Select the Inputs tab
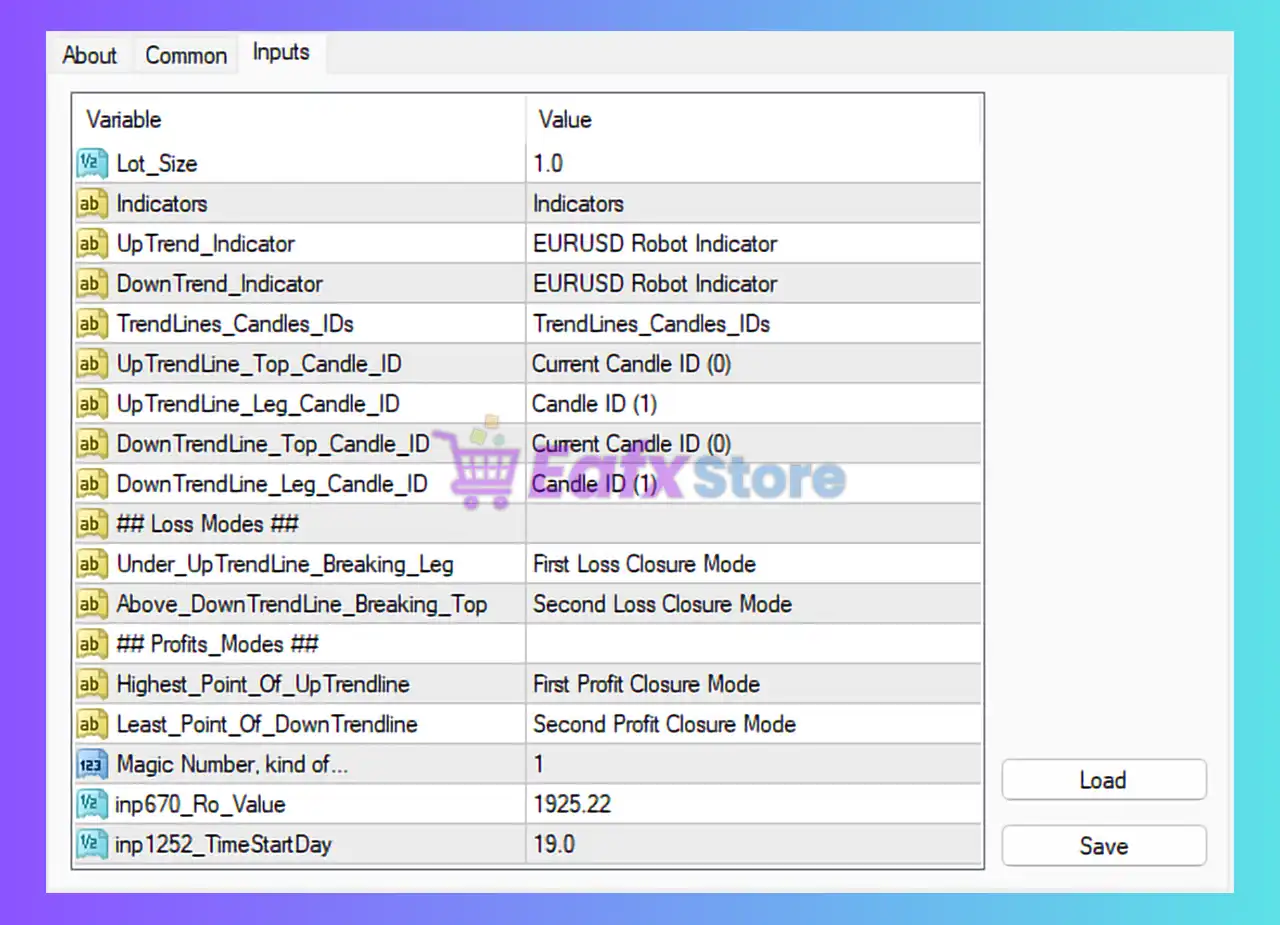Screen dimensions: 1280x925 click(281, 52)
